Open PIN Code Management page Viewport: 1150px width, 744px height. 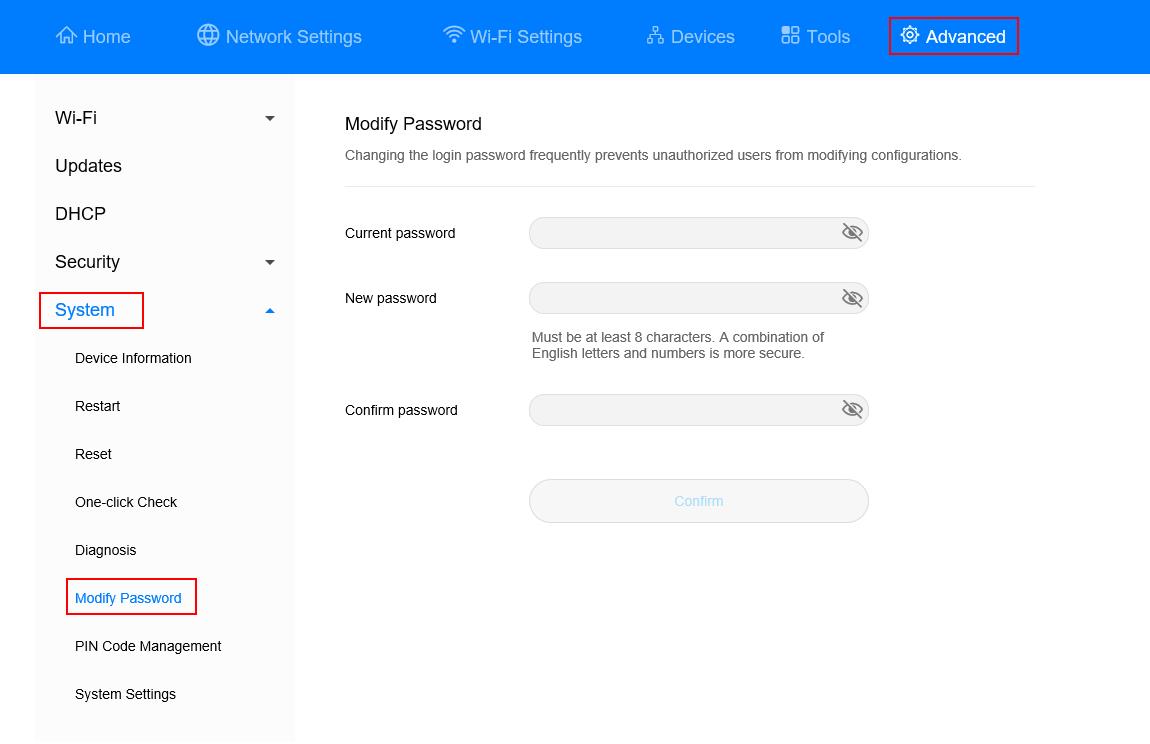[x=148, y=646]
